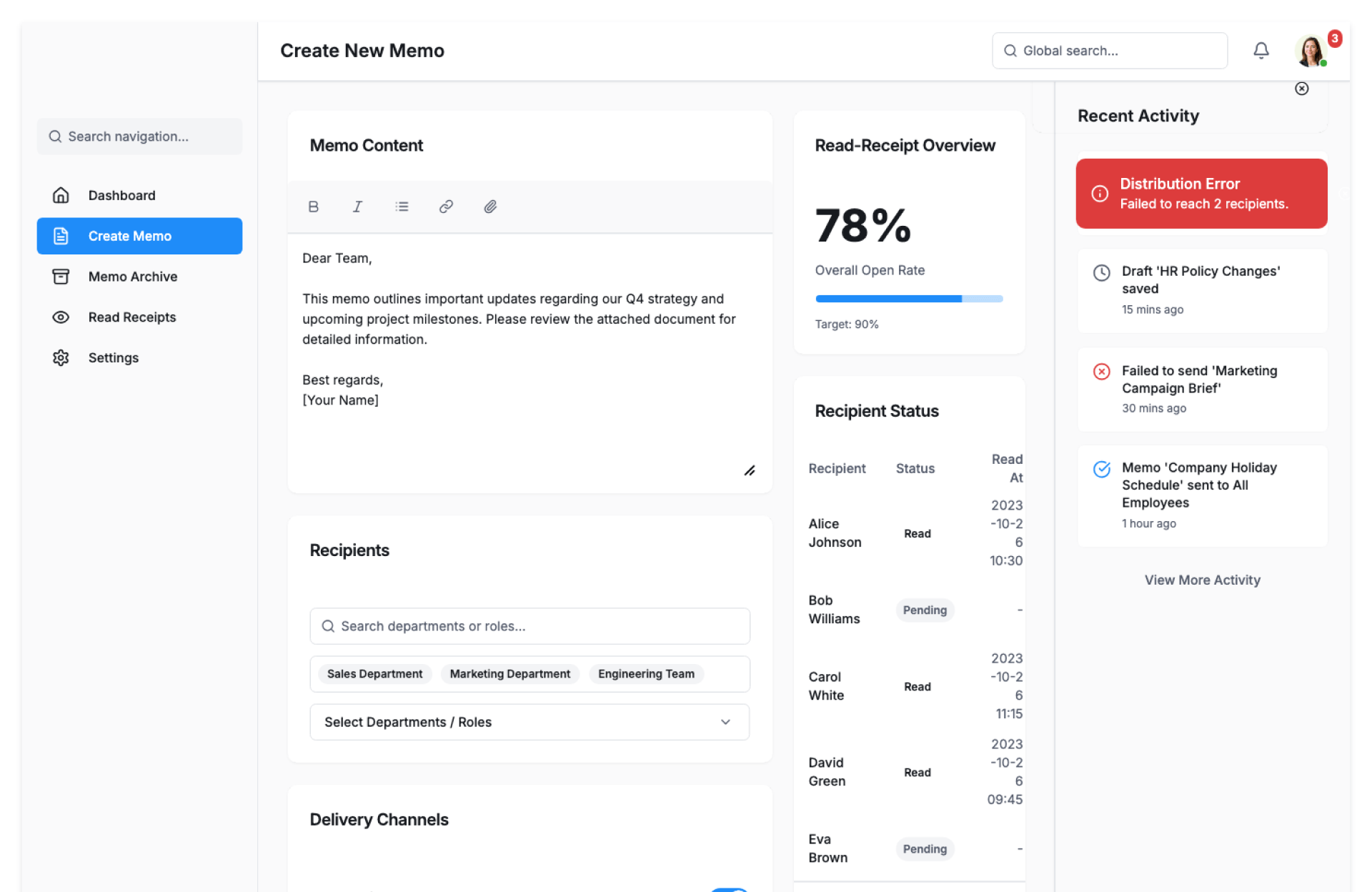Image resolution: width=1372 pixels, height=892 pixels.
Task: Navigate to Dashboard
Action: coord(121,195)
